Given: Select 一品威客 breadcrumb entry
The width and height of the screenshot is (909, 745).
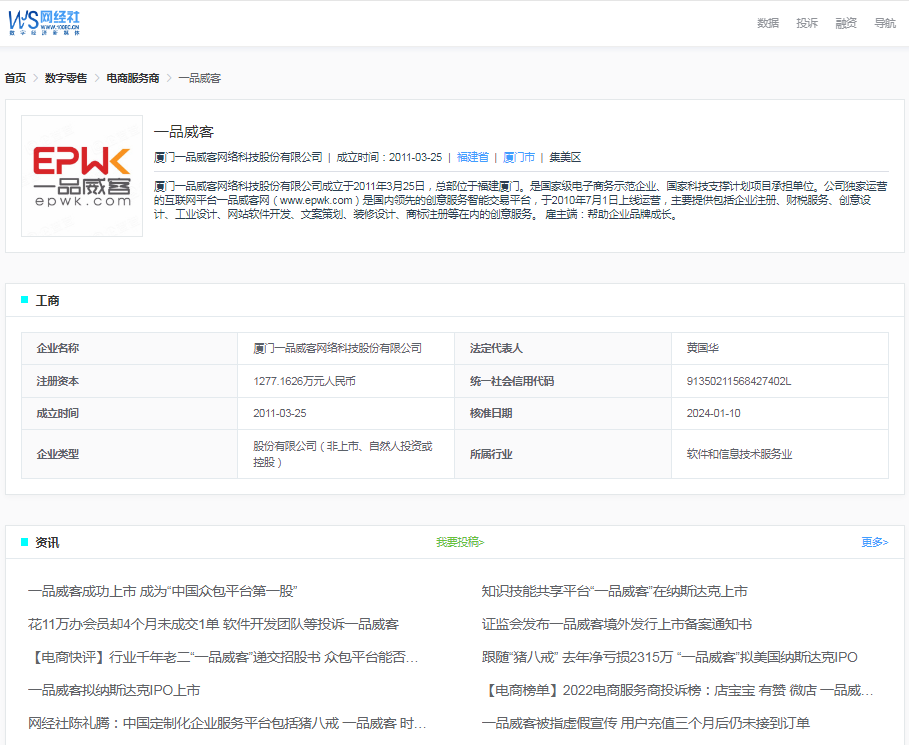Looking at the screenshot, I should click(199, 78).
